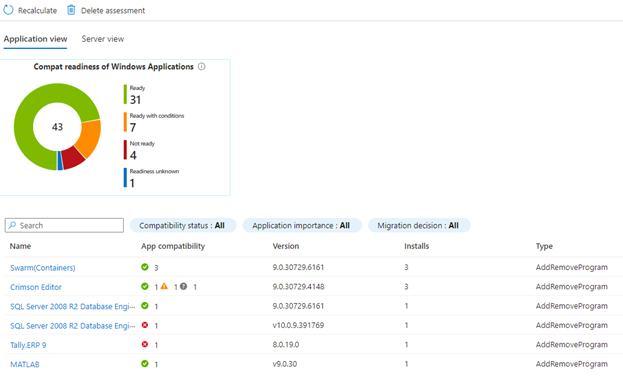The height and width of the screenshot is (377, 623).
Task: Open SQL Server 2008 R2 link with version 9.0.30729.6161
Action: point(72,306)
